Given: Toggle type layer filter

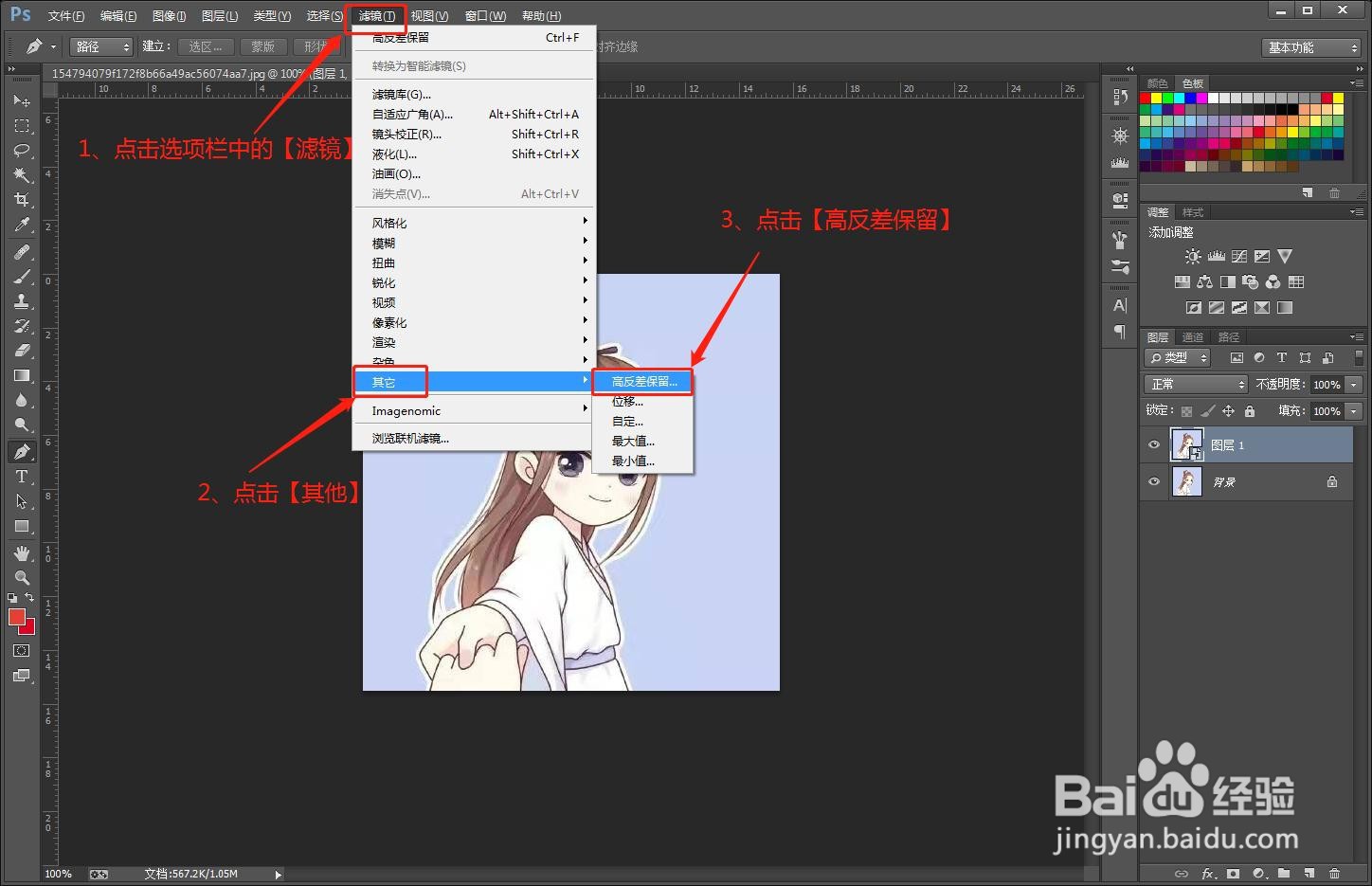Looking at the screenshot, I should tap(1282, 357).
